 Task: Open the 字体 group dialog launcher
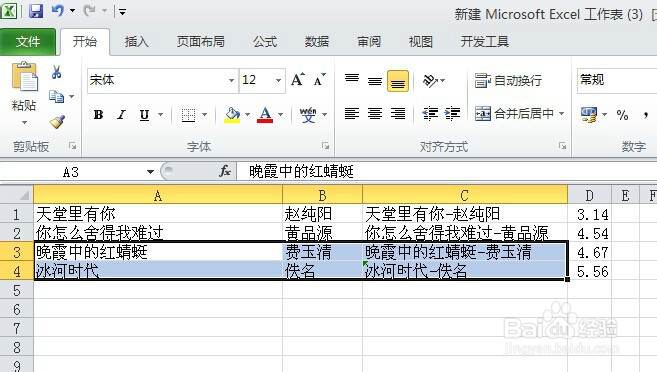[x=325, y=146]
